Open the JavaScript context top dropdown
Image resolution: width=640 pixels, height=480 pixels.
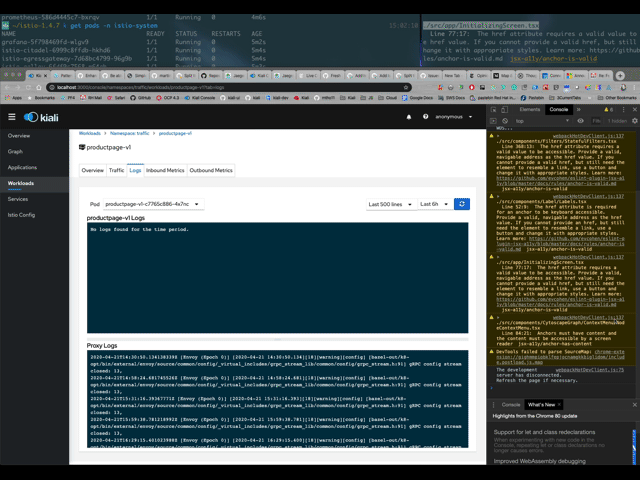point(542,121)
